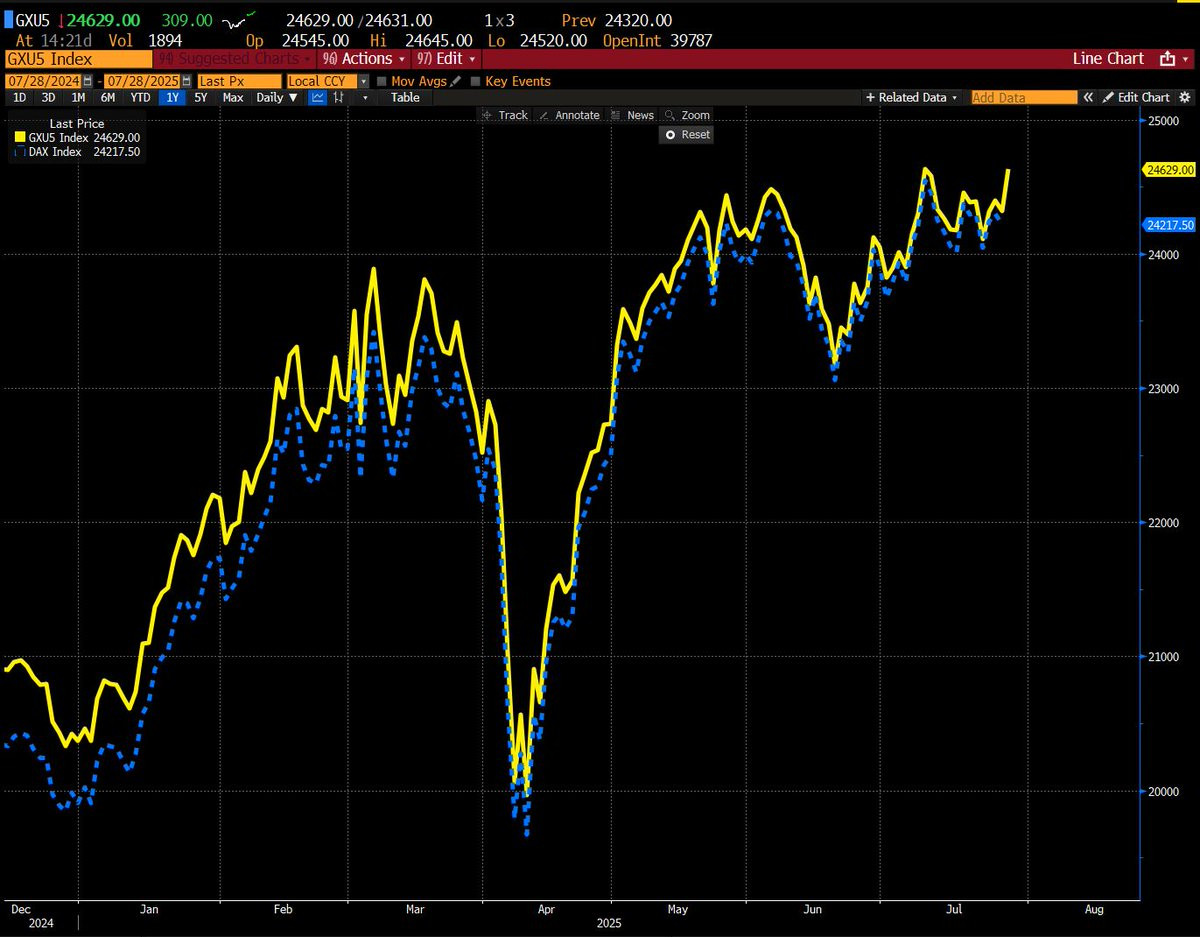
Task: Open end date calendar picker
Action: [187, 81]
